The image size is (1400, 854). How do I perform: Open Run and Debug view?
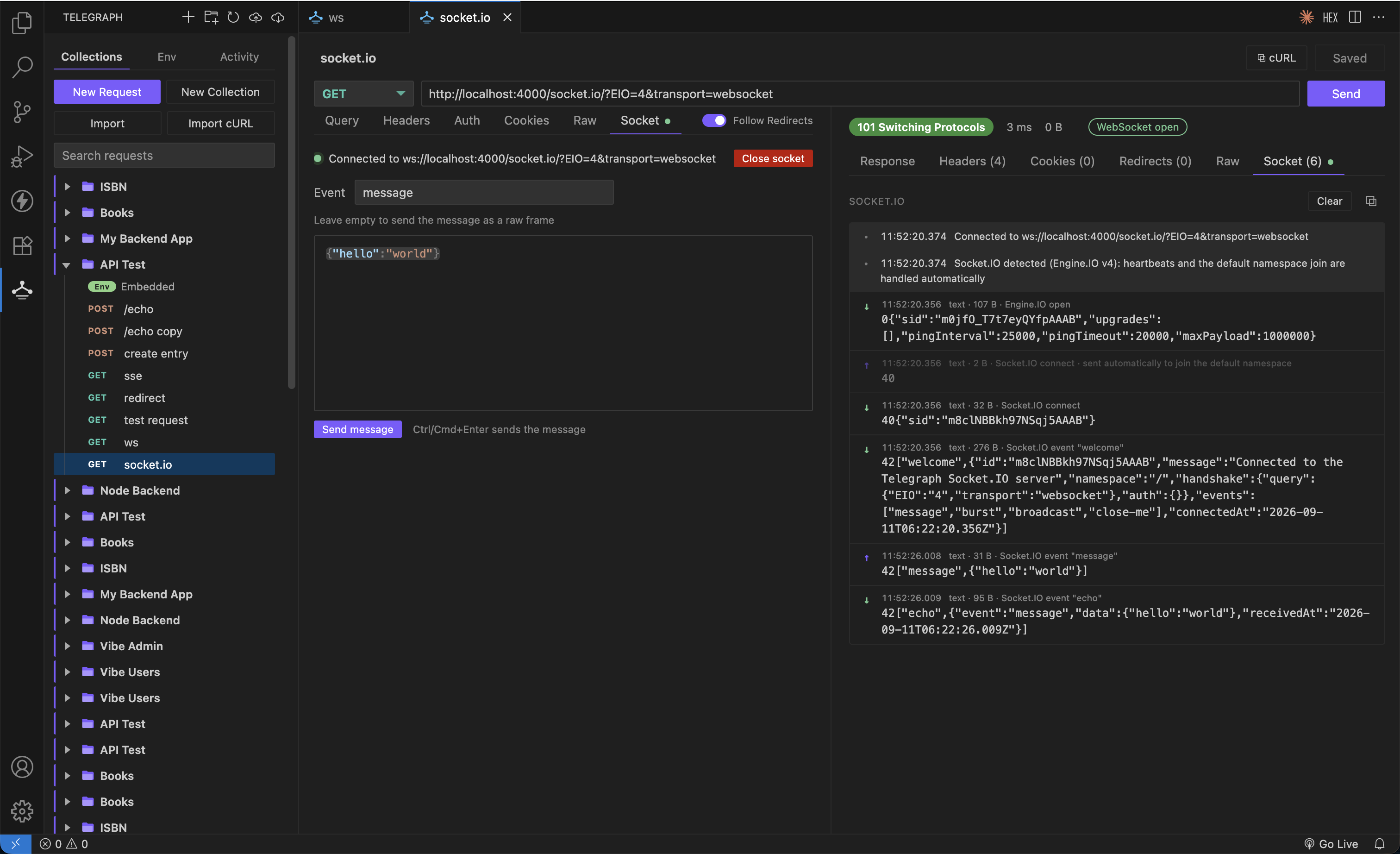coord(22,156)
